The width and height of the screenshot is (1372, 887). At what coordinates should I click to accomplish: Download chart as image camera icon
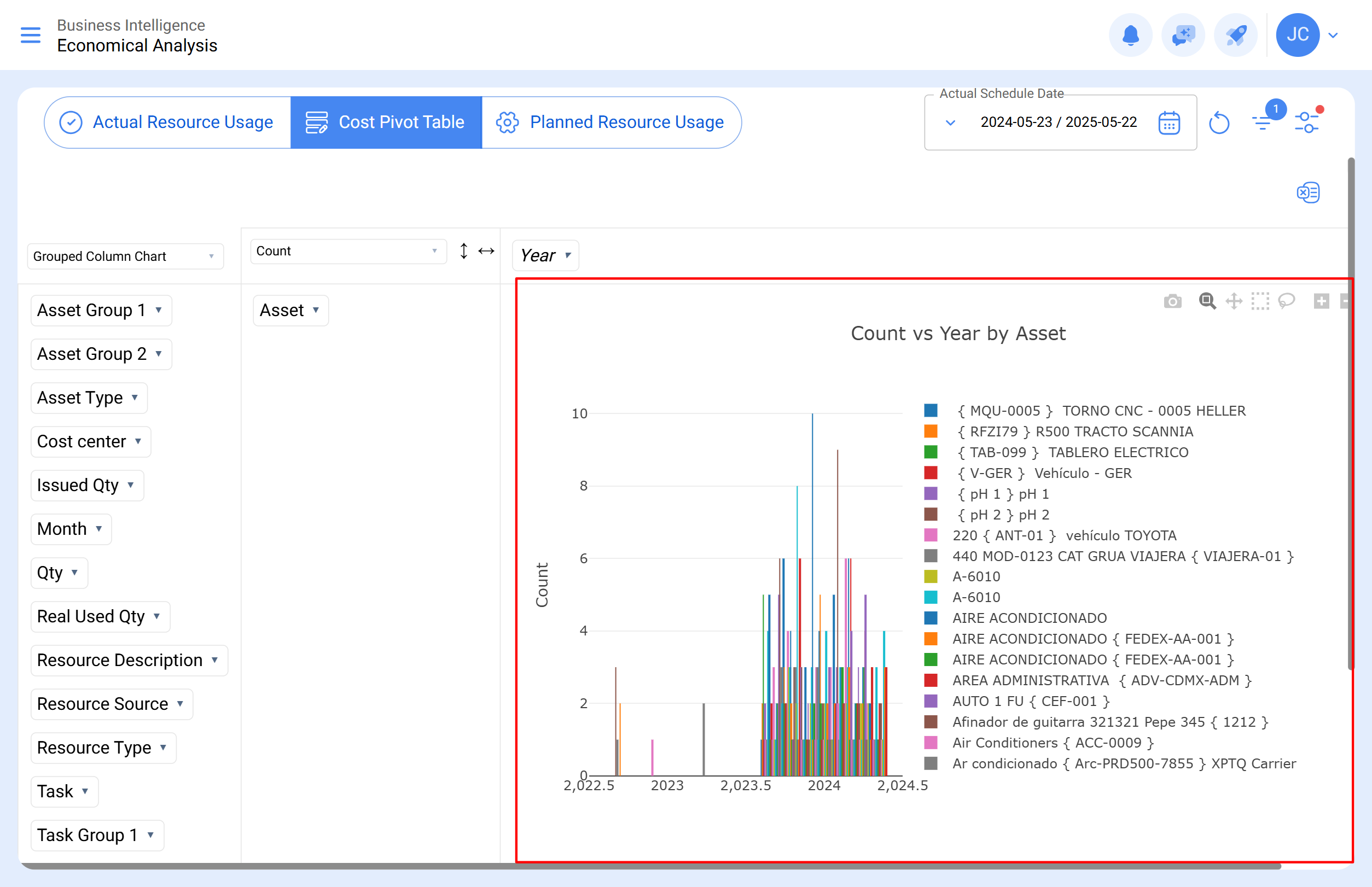(x=1172, y=301)
